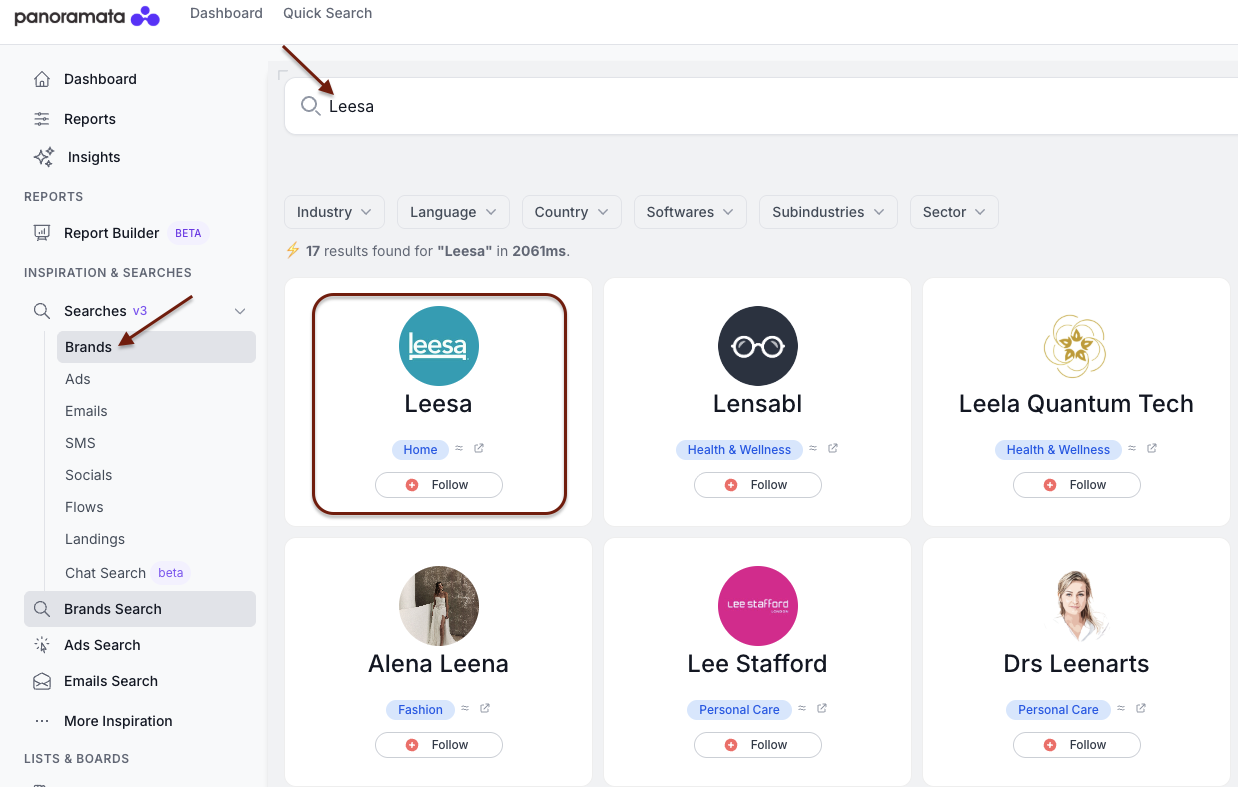Click the similar brands icon on the Drs Leenarts card
Image resolution: width=1238 pixels, height=787 pixels.
click(x=1121, y=708)
